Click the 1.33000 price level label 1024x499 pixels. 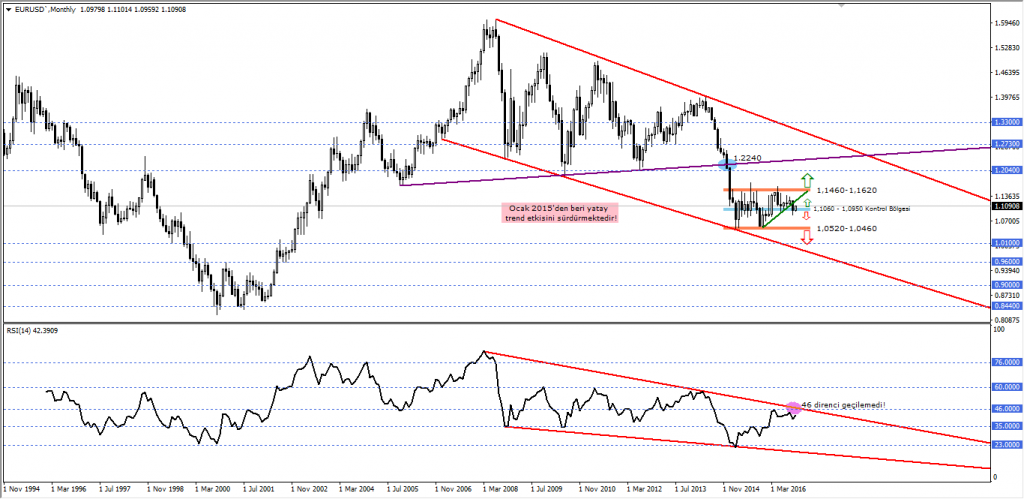tap(1006, 122)
